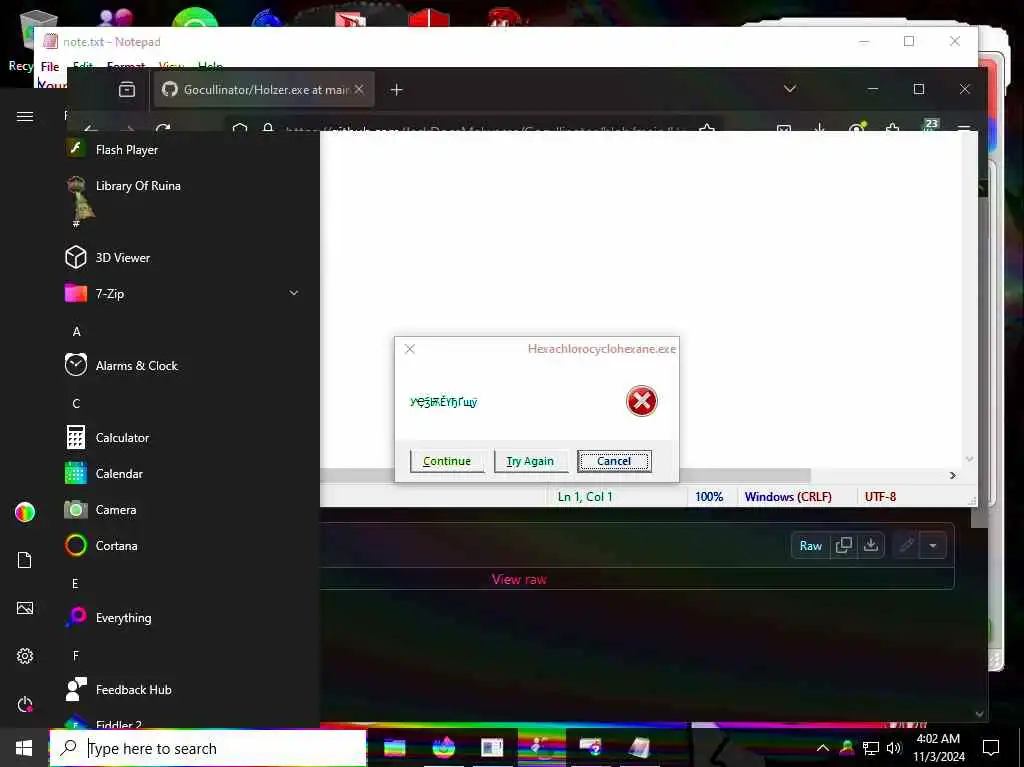Viewport: 1024px width, 767px height.
Task: Click browser page scrollbar down arrow
Action: (979, 714)
